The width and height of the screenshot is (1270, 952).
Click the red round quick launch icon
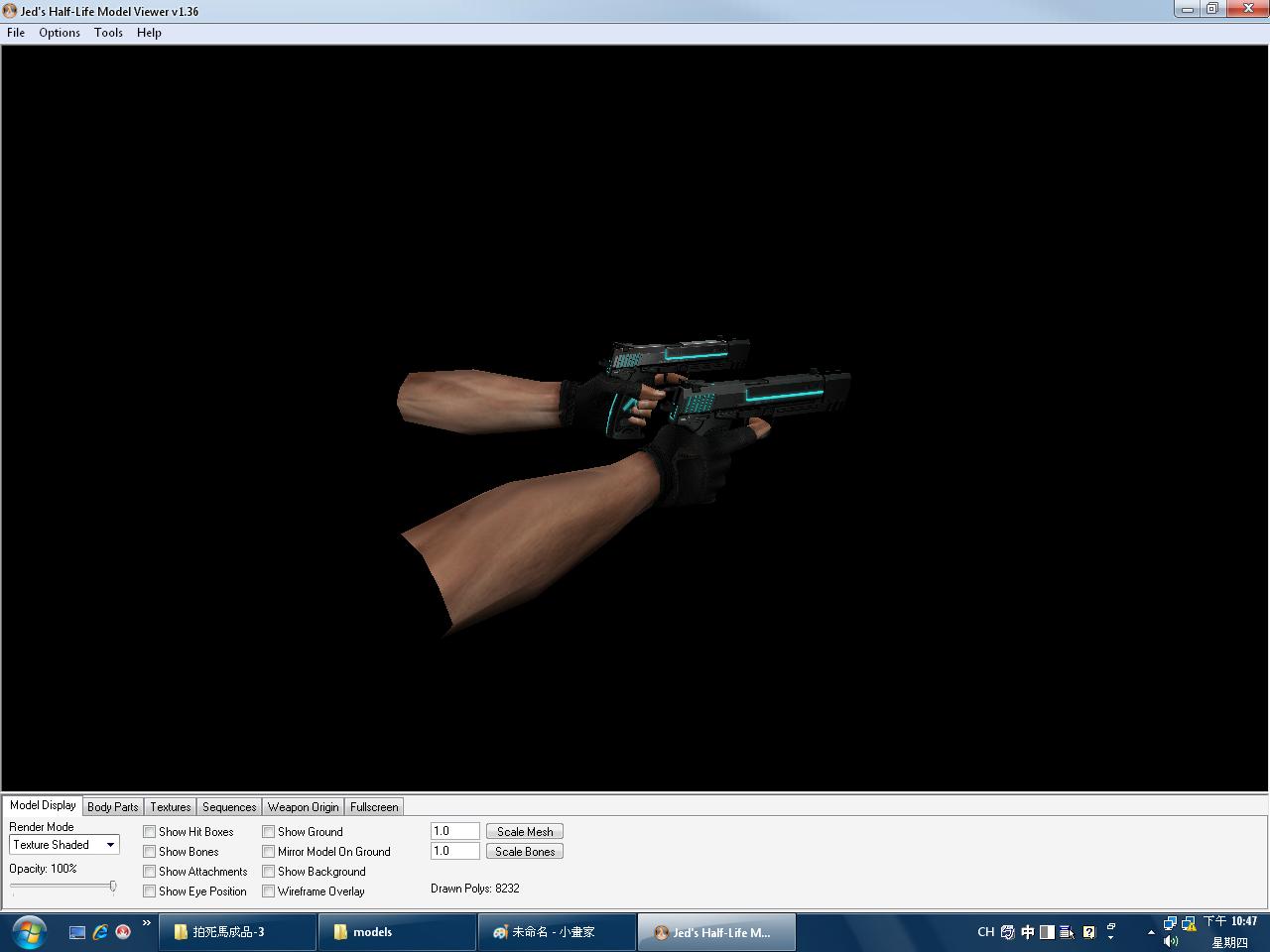click(x=123, y=932)
